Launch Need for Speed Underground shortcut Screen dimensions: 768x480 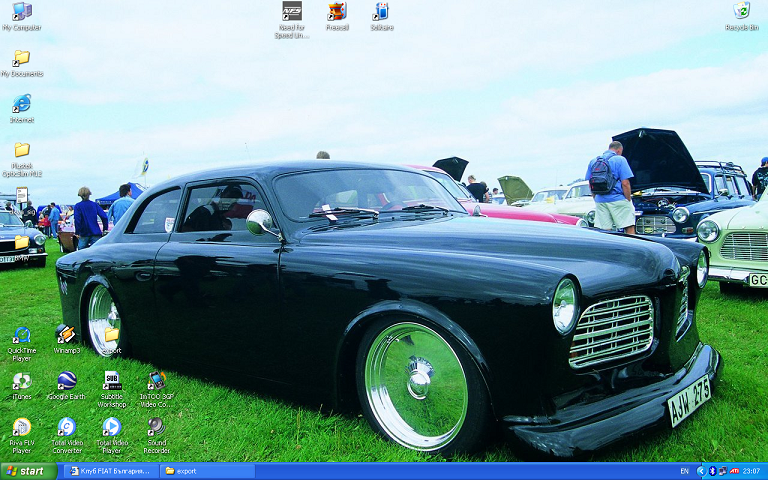291,12
